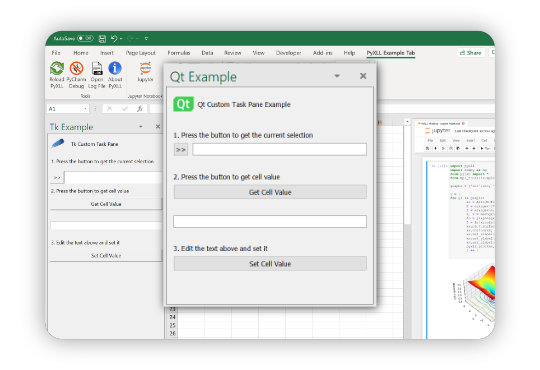Image resolution: width=540 pixels, height=370 pixels.
Task: Click the About PyXLL info icon
Action: (115, 69)
